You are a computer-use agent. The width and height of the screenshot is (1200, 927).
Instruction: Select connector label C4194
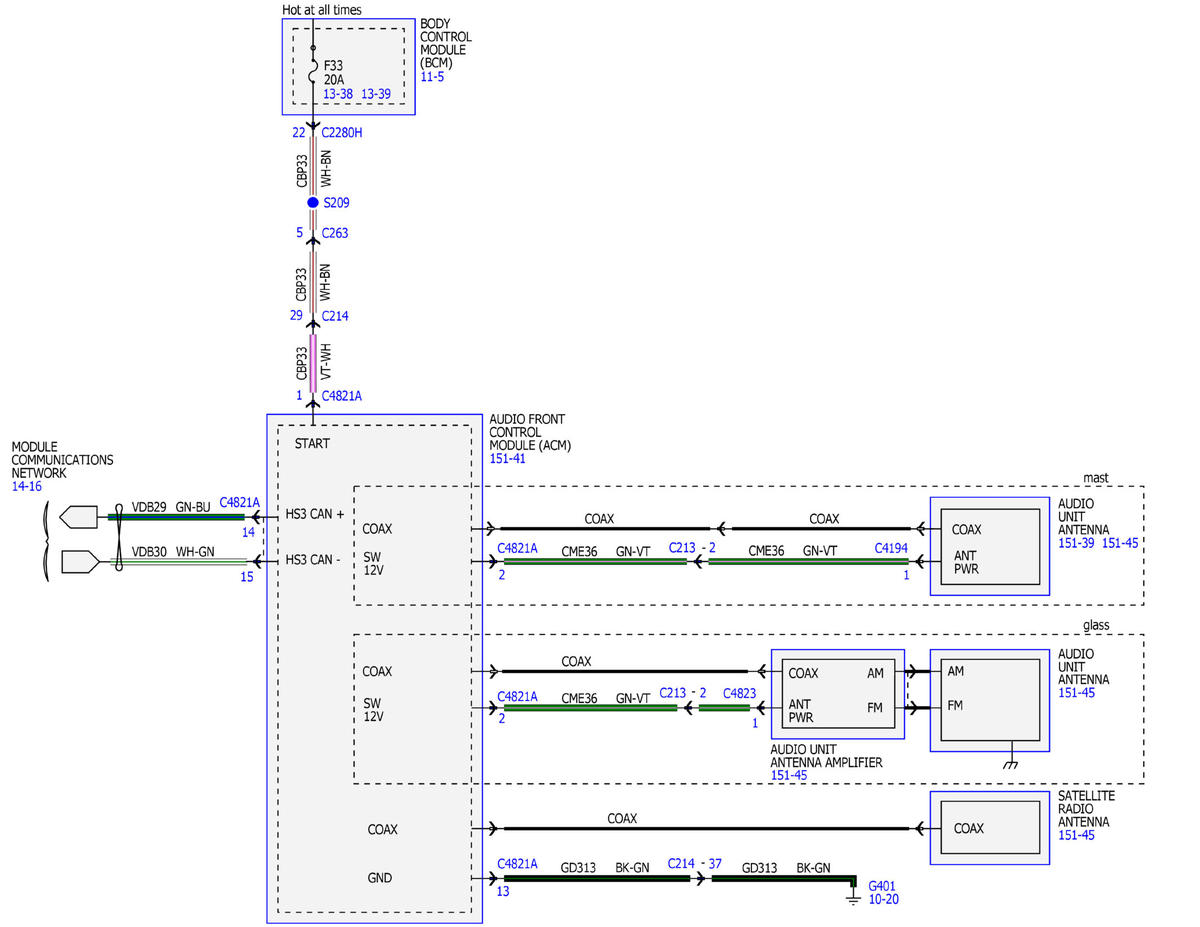click(891, 548)
